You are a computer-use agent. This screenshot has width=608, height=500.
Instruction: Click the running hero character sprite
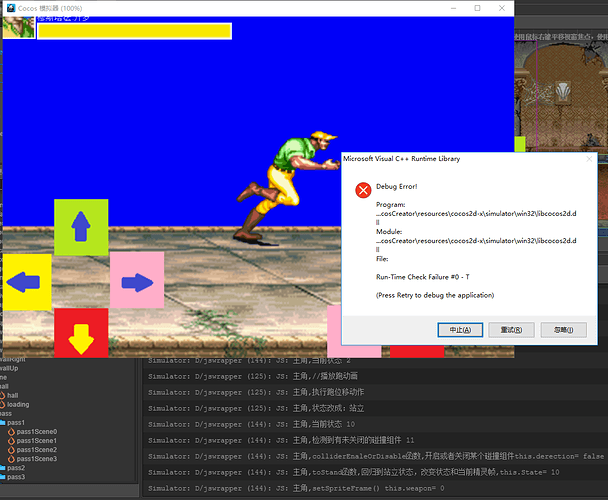pyautogui.click(x=287, y=188)
